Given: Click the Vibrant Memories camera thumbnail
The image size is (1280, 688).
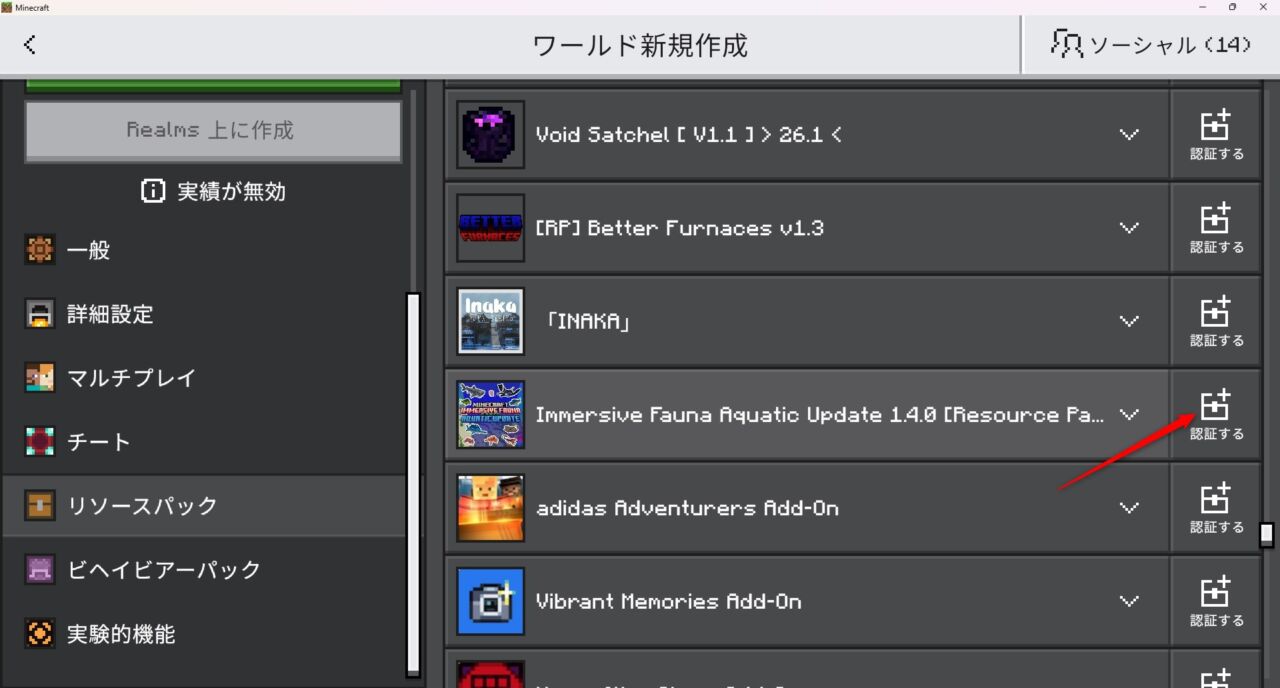Looking at the screenshot, I should click(x=491, y=601).
